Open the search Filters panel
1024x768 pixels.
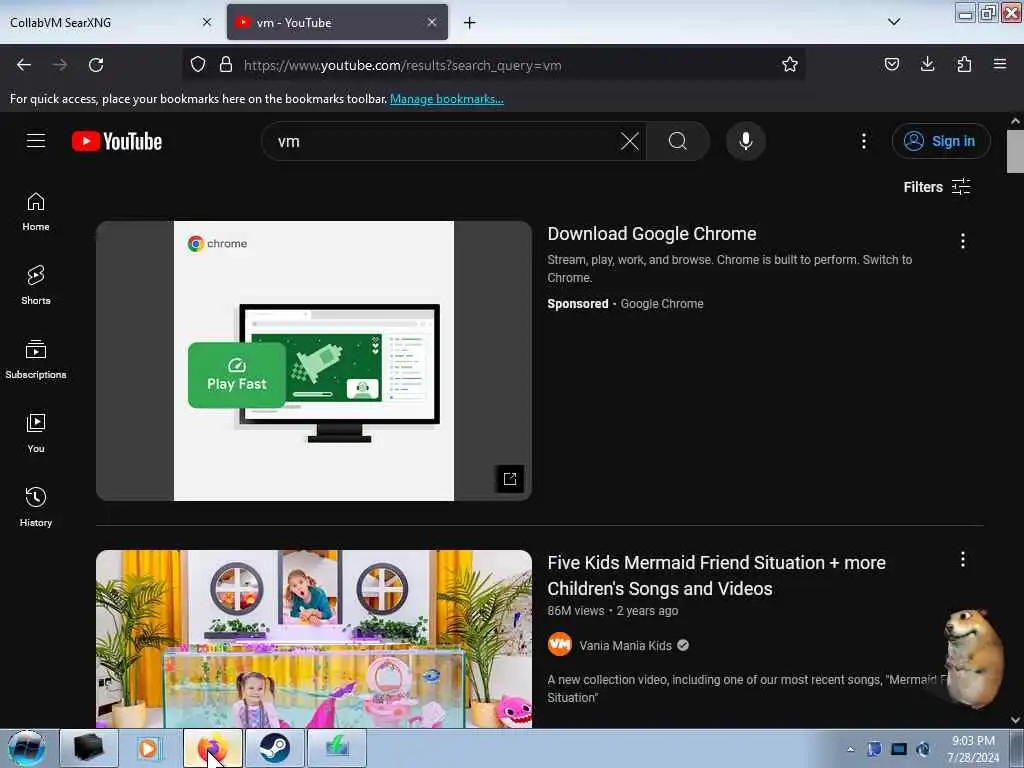[x=936, y=187]
